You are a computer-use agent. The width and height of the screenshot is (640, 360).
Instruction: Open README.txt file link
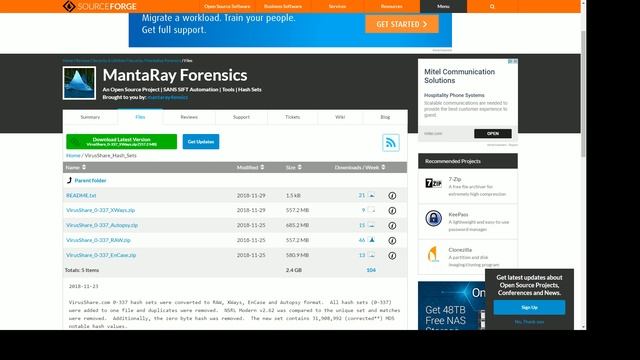click(x=81, y=196)
